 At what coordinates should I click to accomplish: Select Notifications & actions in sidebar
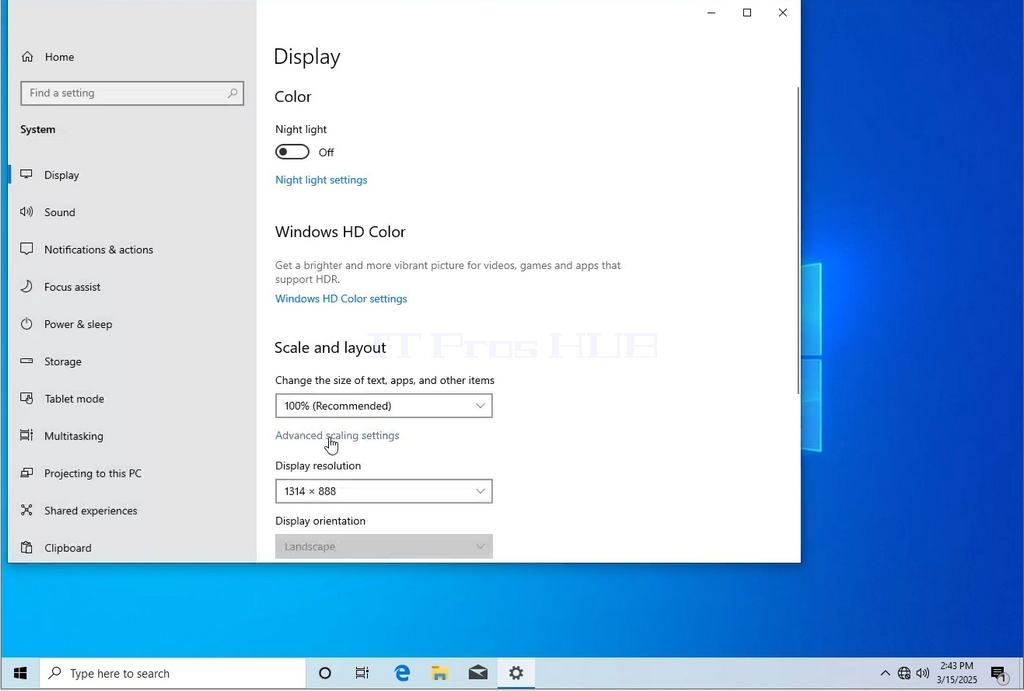click(99, 249)
